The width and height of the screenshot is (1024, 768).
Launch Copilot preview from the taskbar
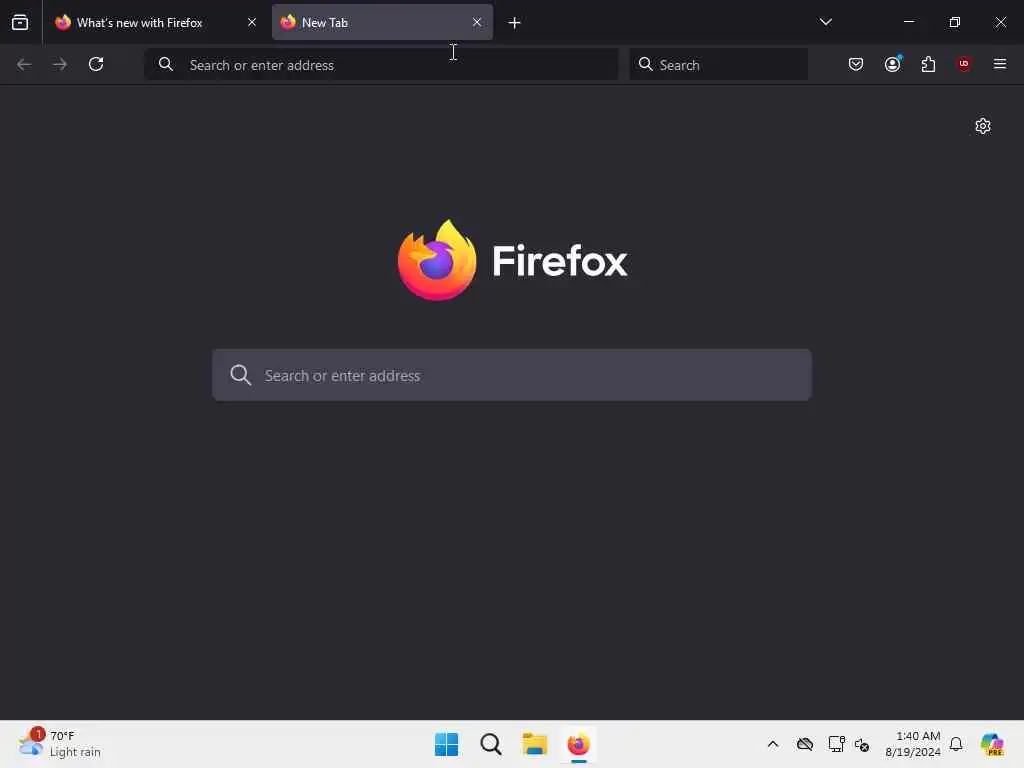pyautogui.click(x=992, y=744)
